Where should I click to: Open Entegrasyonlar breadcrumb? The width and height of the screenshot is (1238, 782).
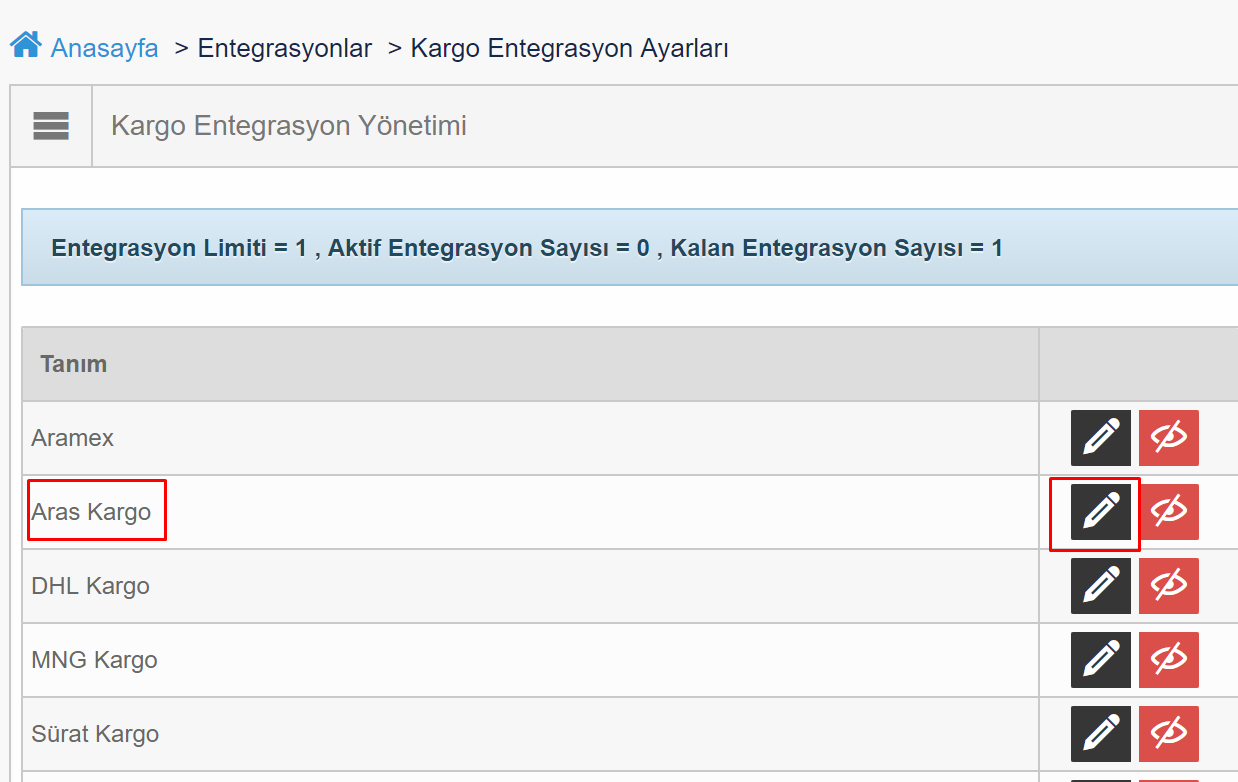click(x=285, y=48)
